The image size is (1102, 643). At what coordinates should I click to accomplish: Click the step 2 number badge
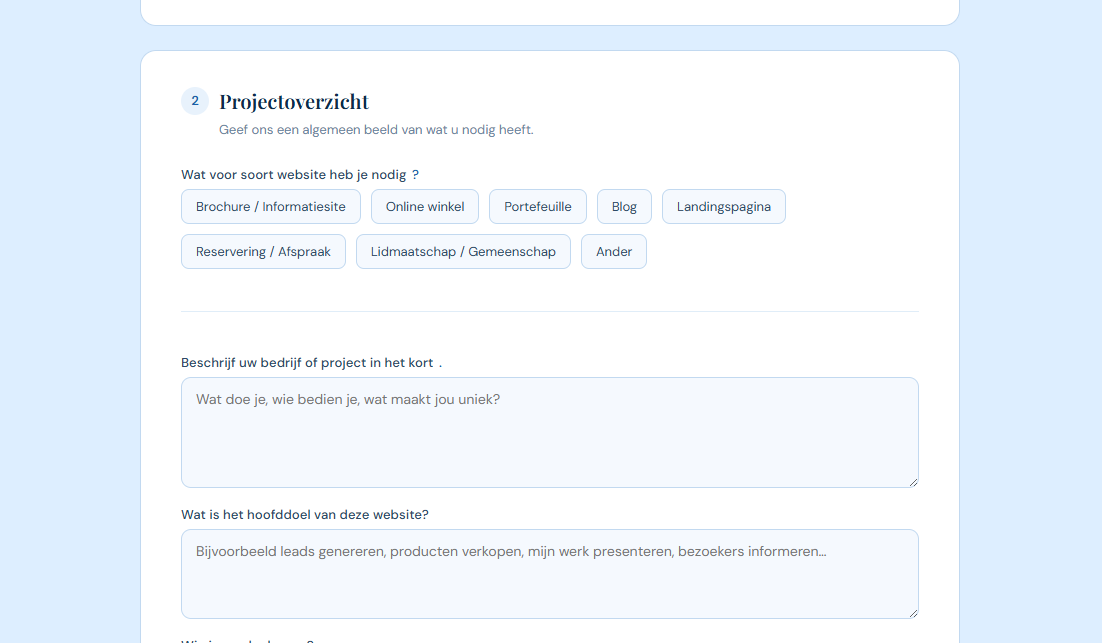194,101
